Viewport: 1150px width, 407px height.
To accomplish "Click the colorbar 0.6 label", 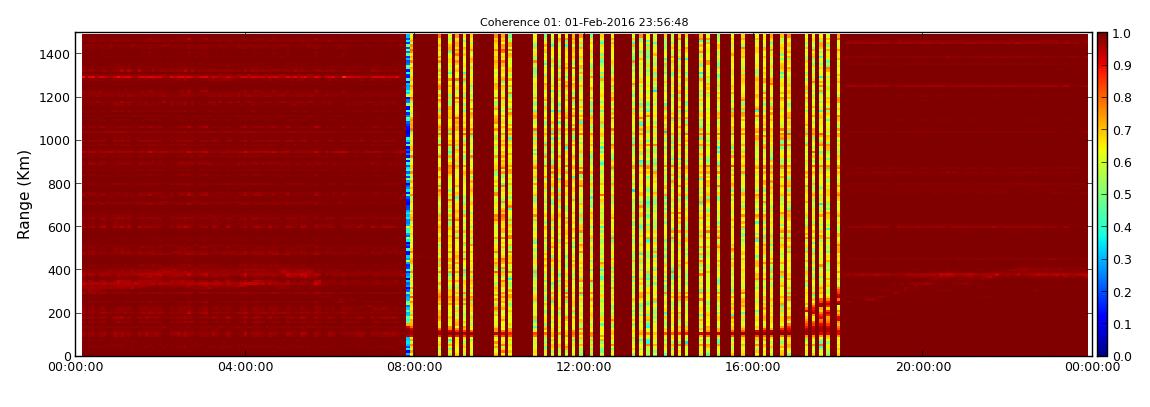I will [1123, 163].
